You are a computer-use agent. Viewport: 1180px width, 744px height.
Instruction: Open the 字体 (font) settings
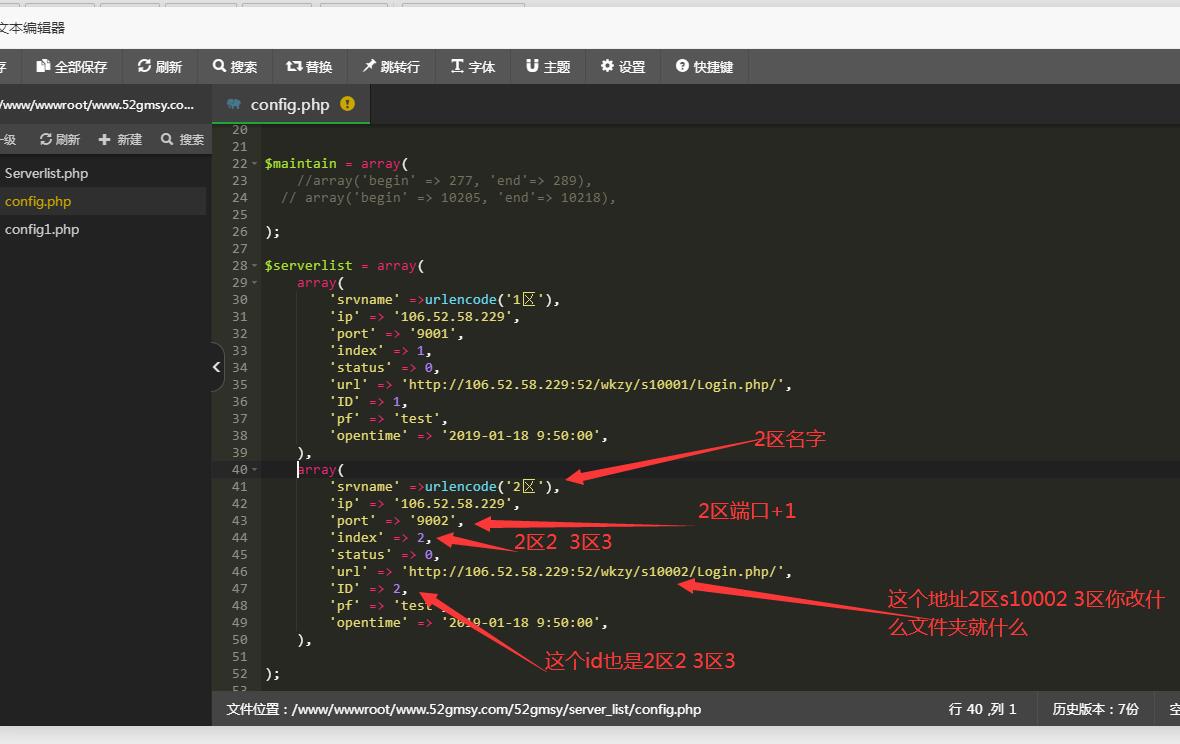(473, 67)
